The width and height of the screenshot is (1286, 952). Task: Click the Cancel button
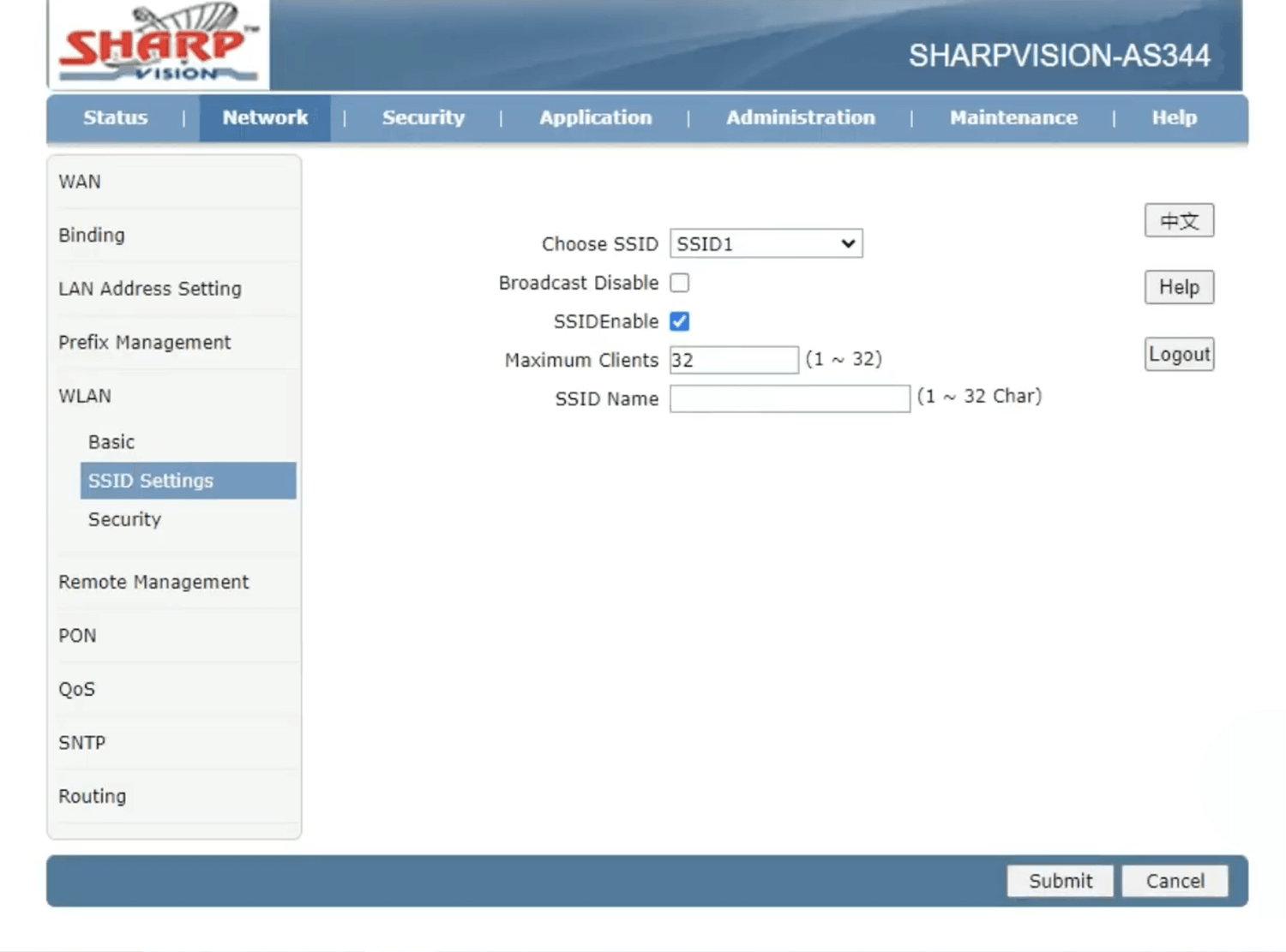(1175, 881)
